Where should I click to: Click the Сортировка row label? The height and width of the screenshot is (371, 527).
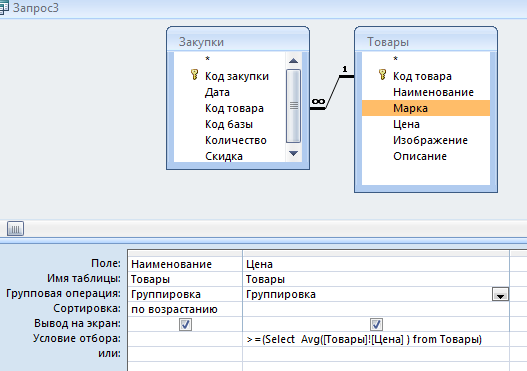pos(87,308)
